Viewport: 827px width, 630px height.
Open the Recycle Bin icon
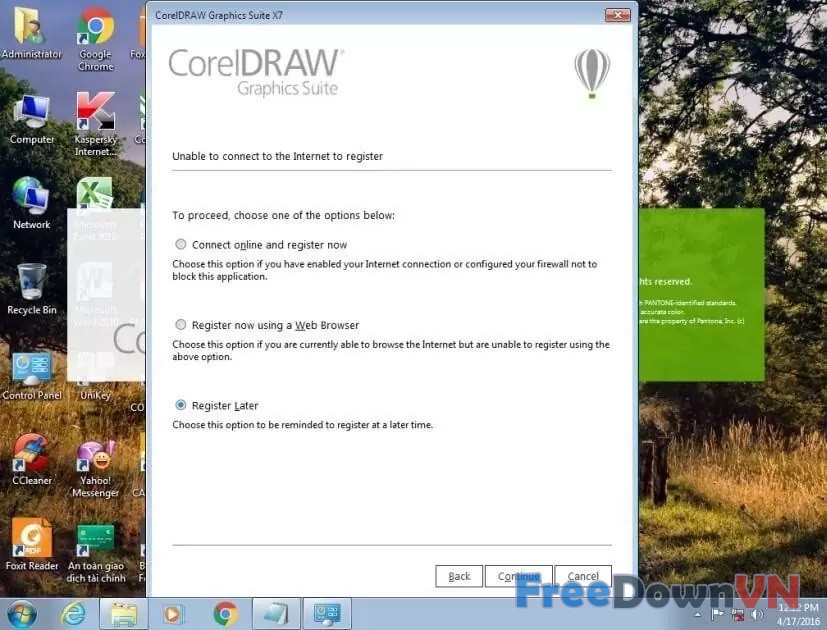(x=31, y=285)
